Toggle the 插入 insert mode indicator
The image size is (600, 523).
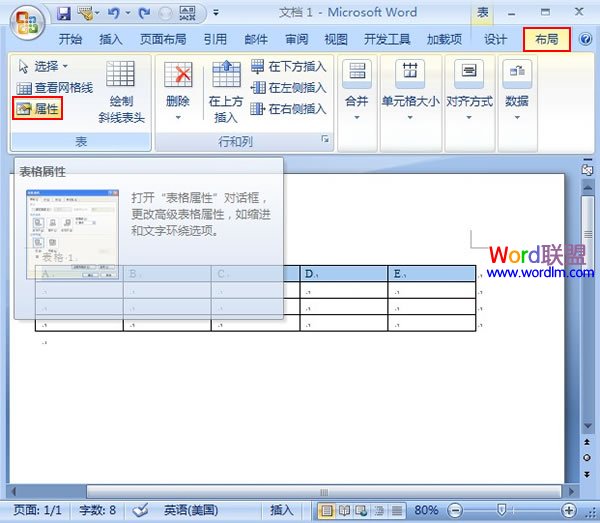coord(281,510)
